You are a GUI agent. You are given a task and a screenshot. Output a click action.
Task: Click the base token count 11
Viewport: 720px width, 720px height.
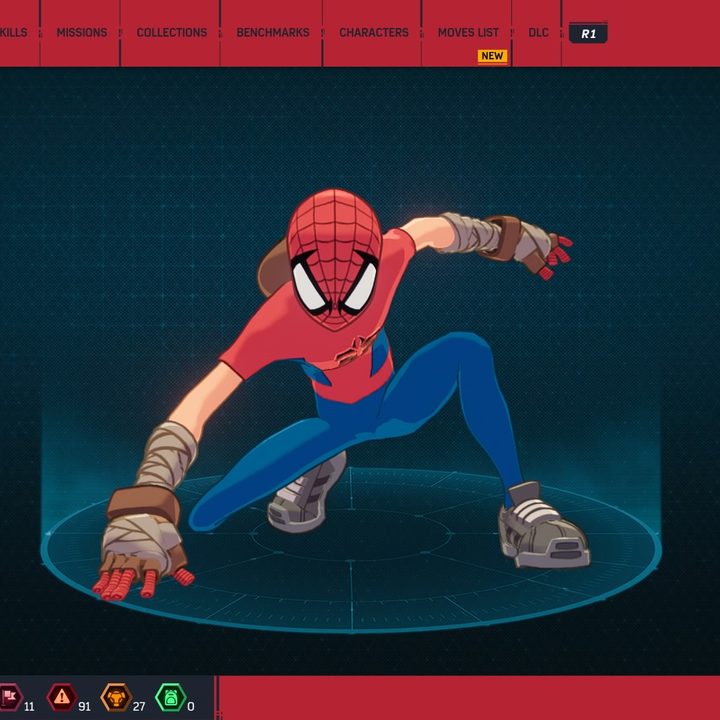29,706
